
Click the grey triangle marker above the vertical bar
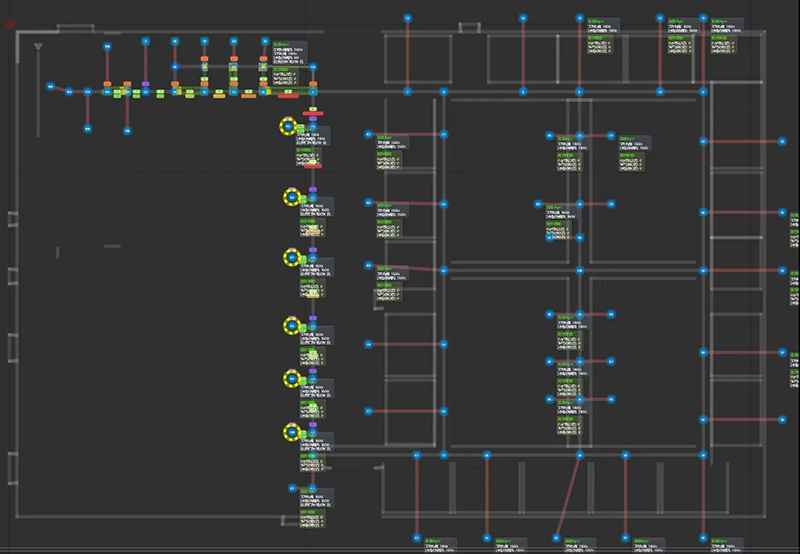pos(38,46)
